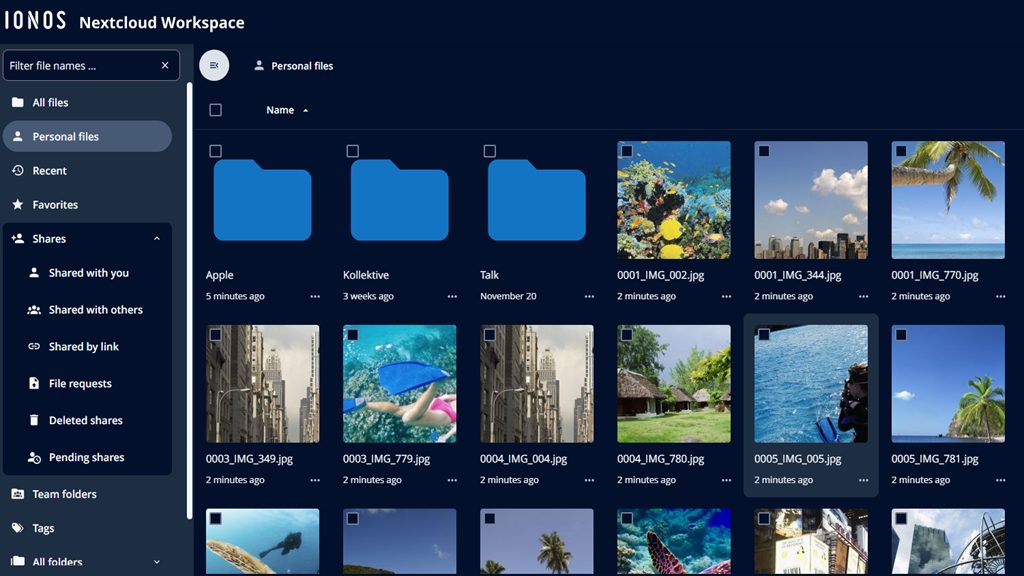1024x576 pixels.
Task: View Deleted shares
Action: (x=85, y=420)
